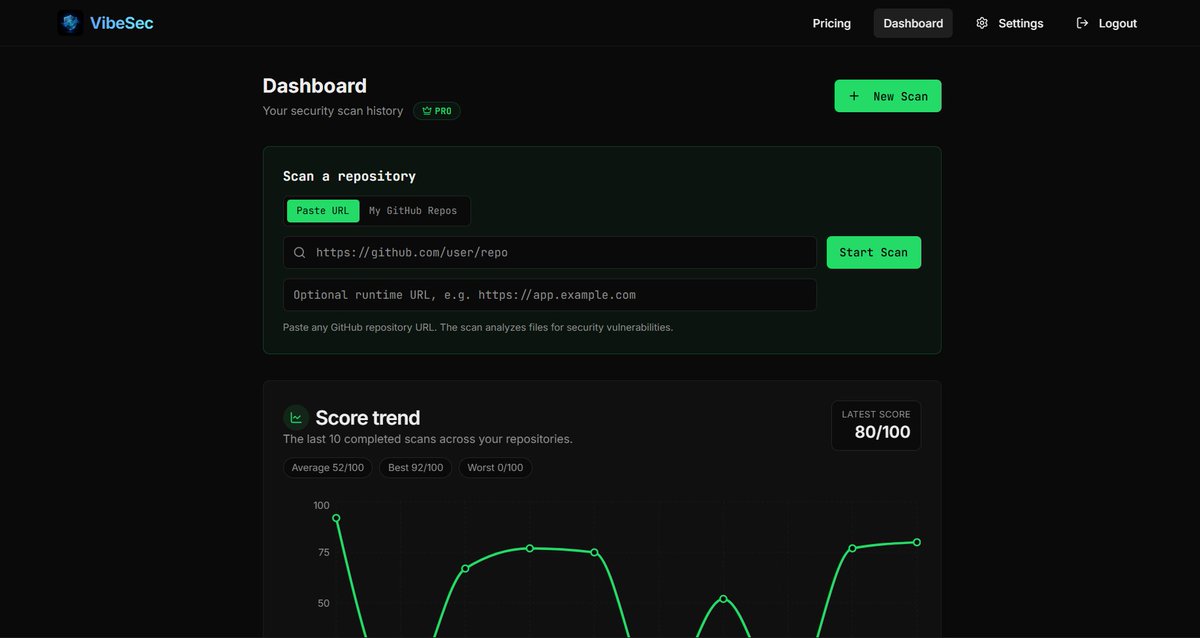Click the crown icon in PRO badge
The image size is (1200, 638).
[x=427, y=111]
